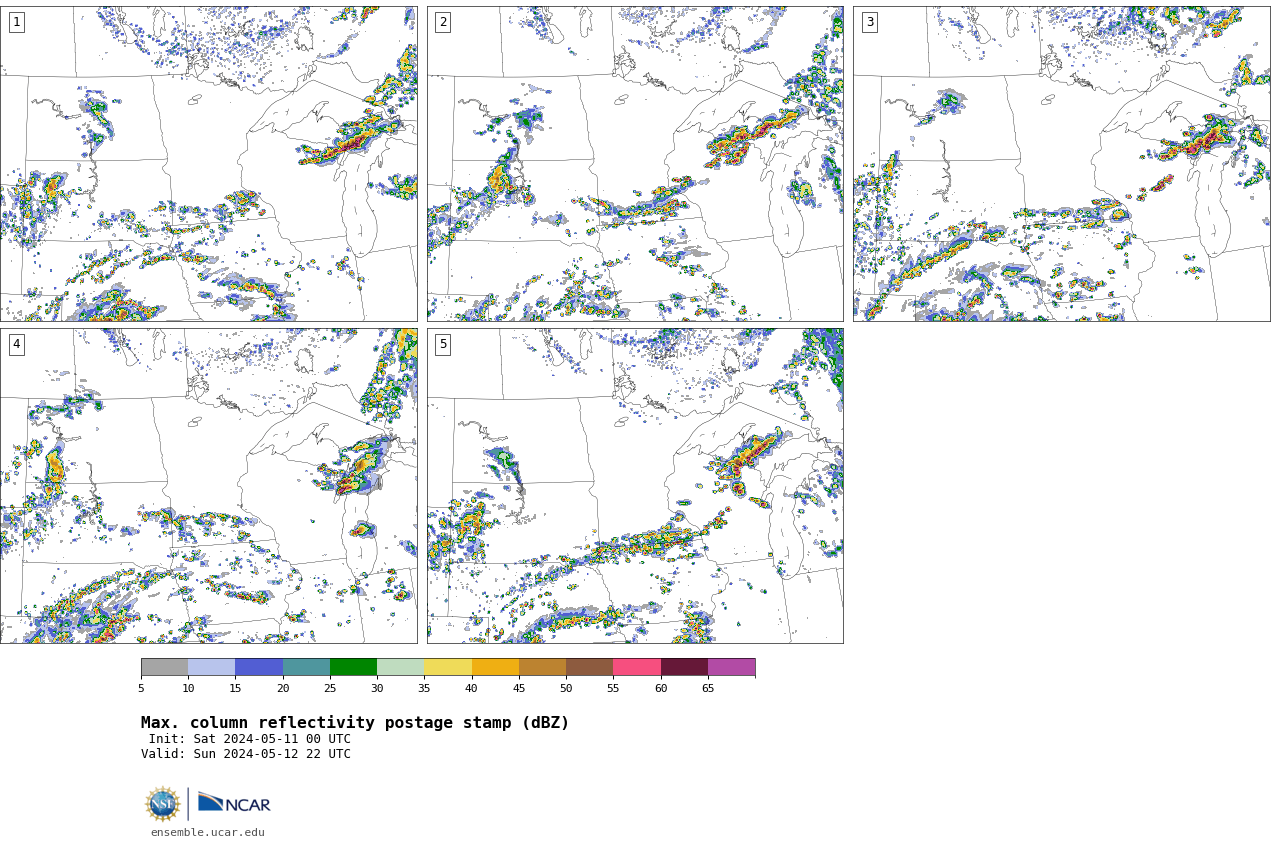This screenshot has width=1280, height=844.
Task: Open ensemble member 2 reflectivity map
Action: (x=635, y=164)
